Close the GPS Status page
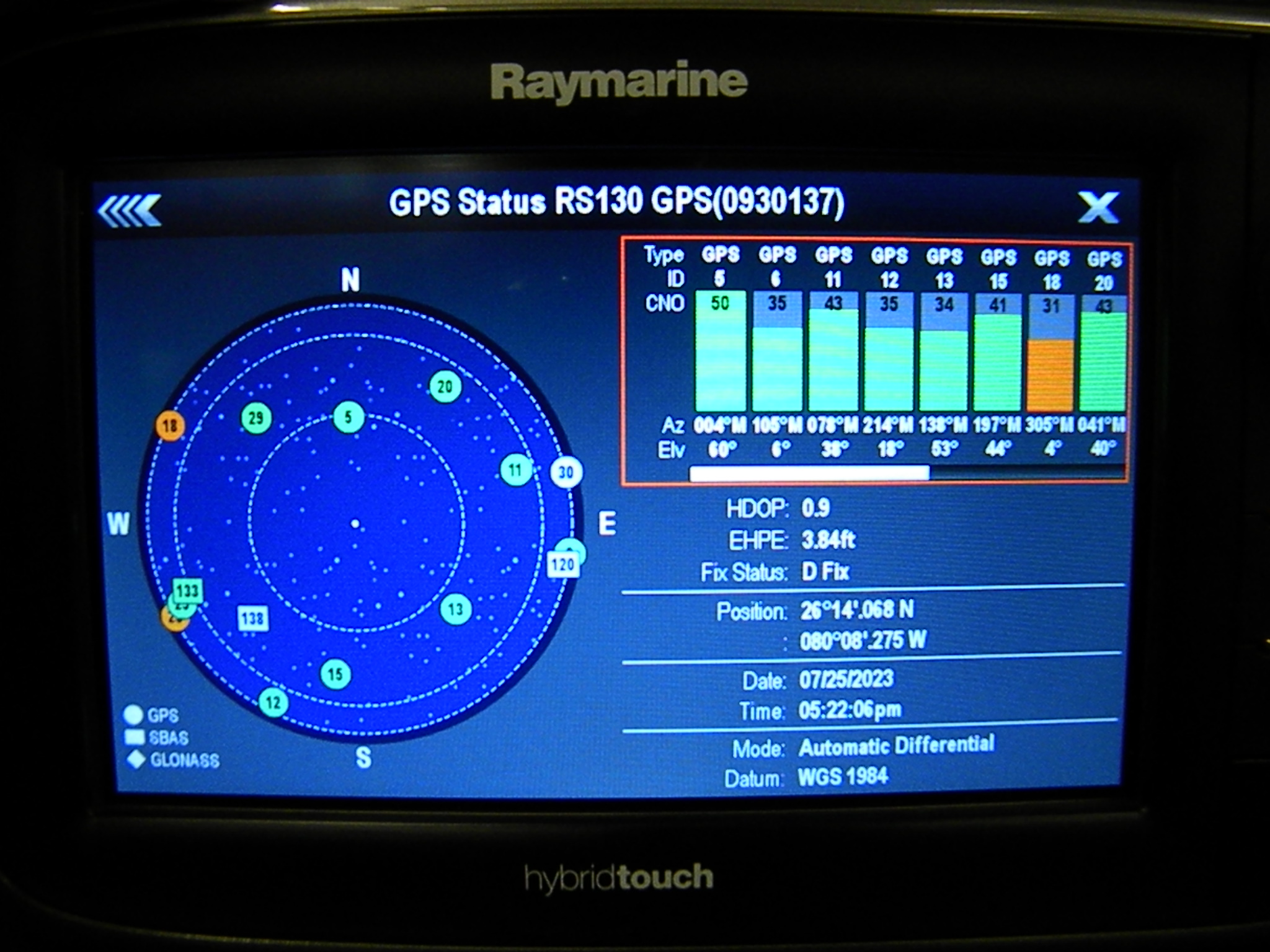 click(x=1098, y=208)
